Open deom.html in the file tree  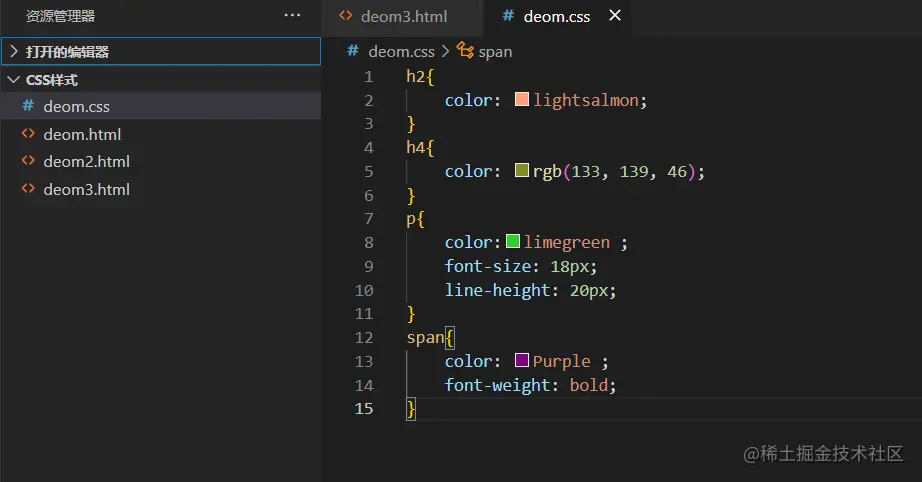click(x=161, y=134)
